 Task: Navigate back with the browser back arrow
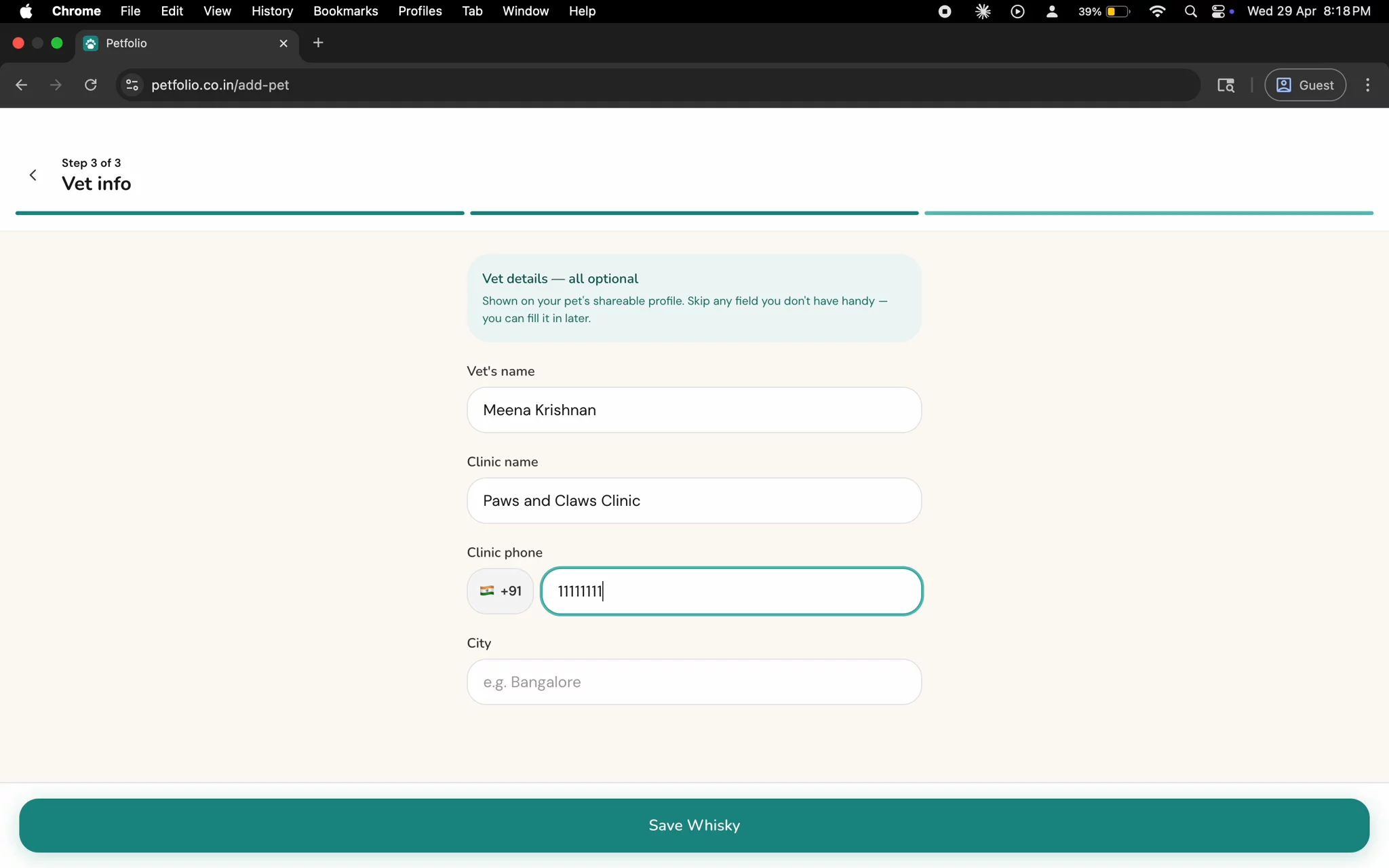point(21,85)
